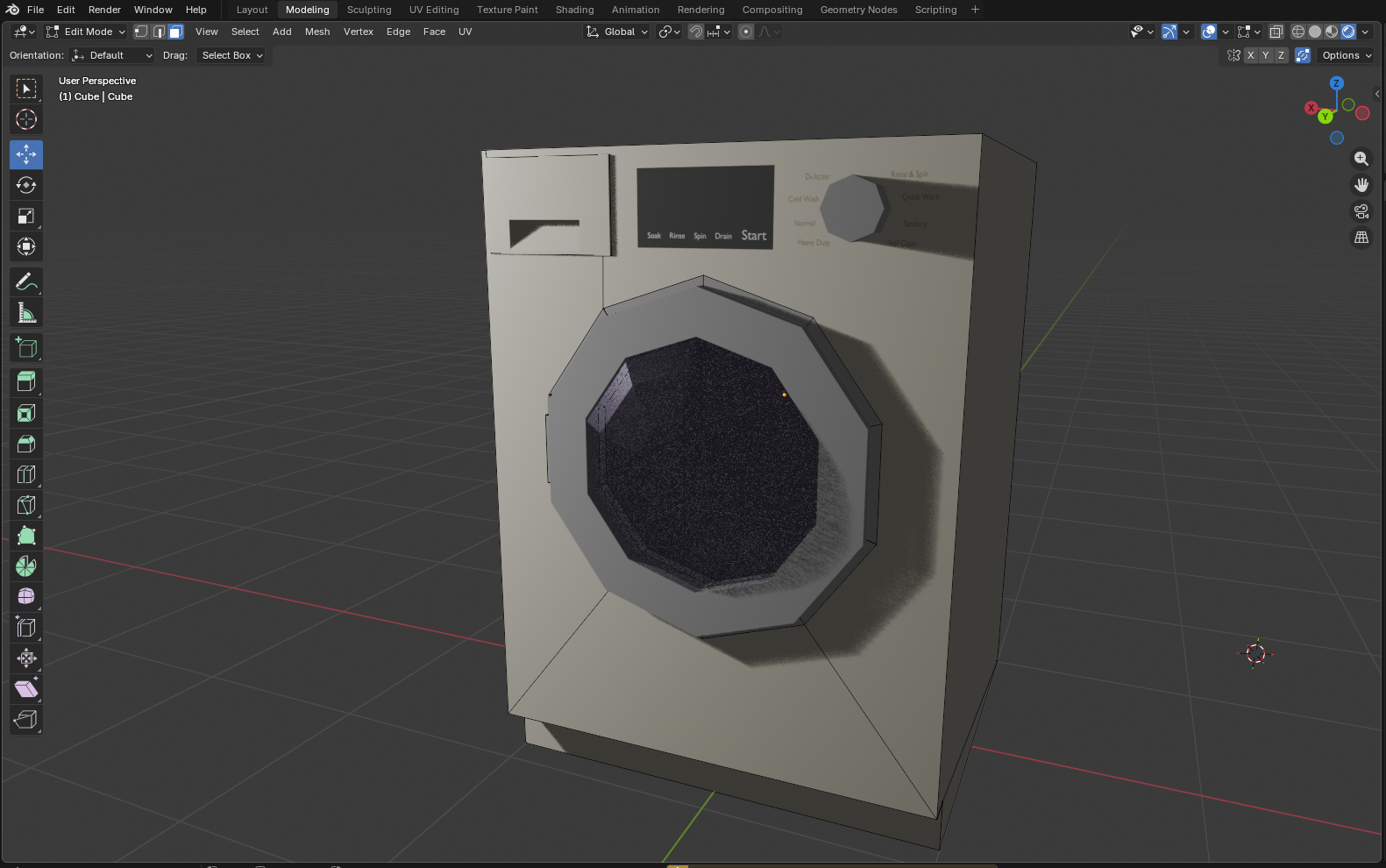This screenshot has width=1386, height=868.
Task: Switch to wireframe viewport shading
Action: pyautogui.click(x=1298, y=32)
